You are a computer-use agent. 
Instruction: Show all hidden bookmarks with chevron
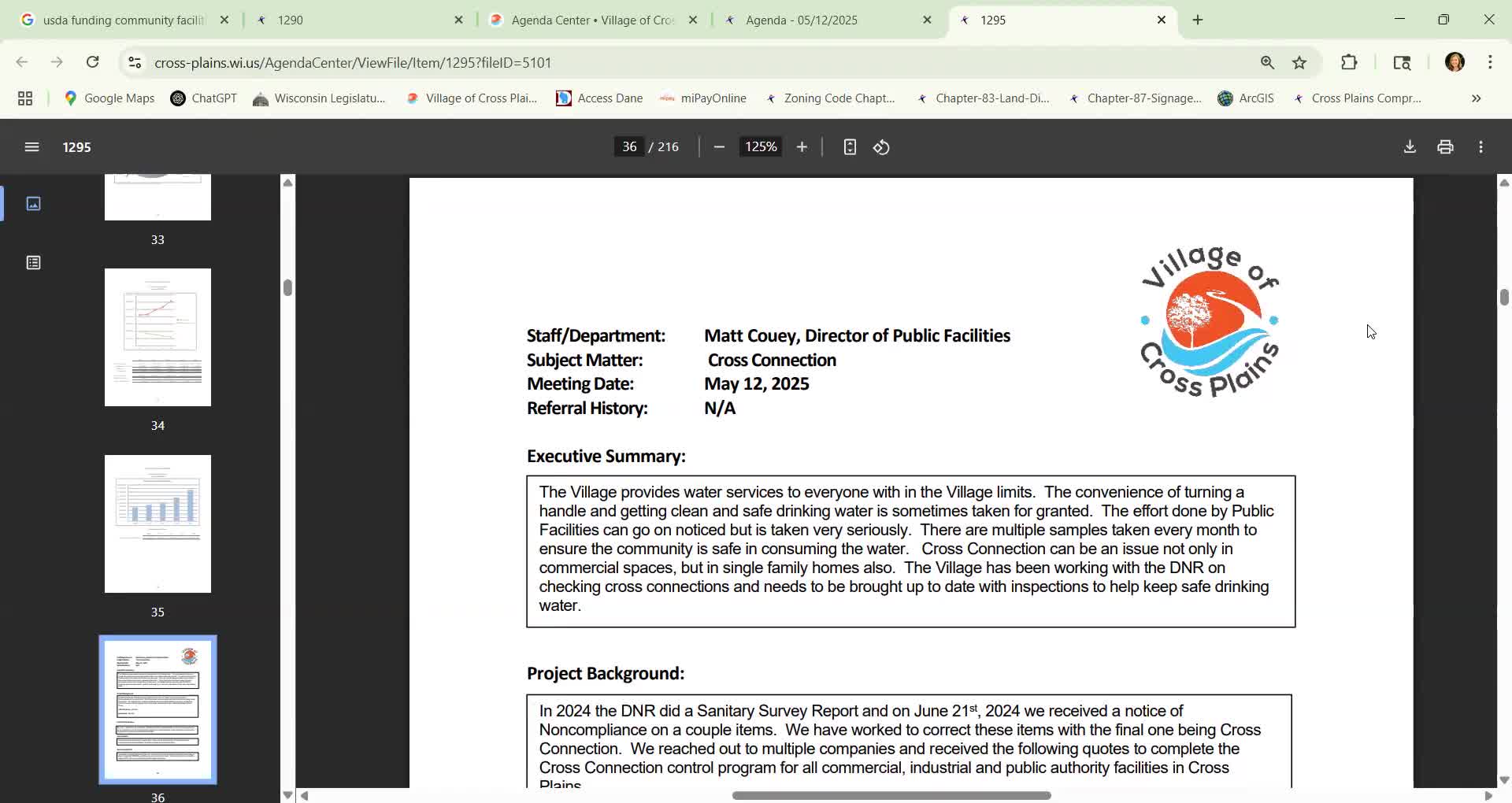click(1477, 98)
